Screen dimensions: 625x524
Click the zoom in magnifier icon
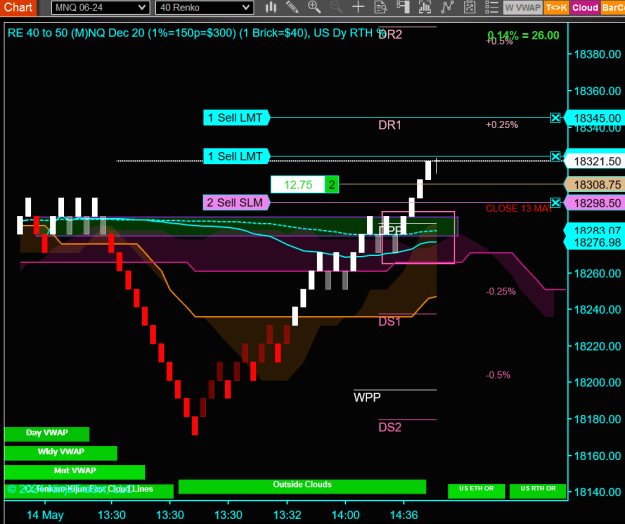point(314,7)
